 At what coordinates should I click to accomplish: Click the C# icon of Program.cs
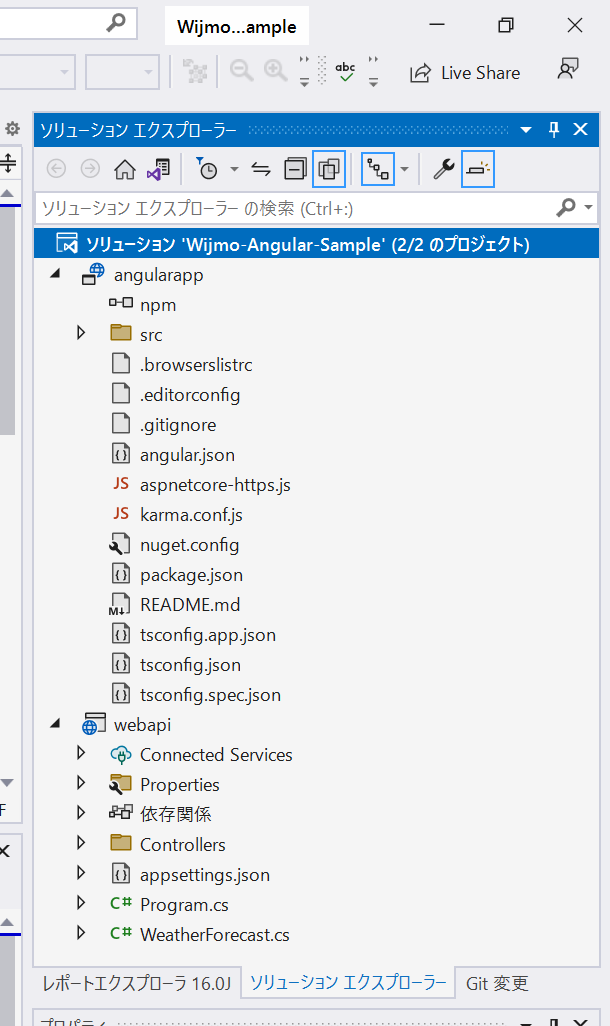121,903
